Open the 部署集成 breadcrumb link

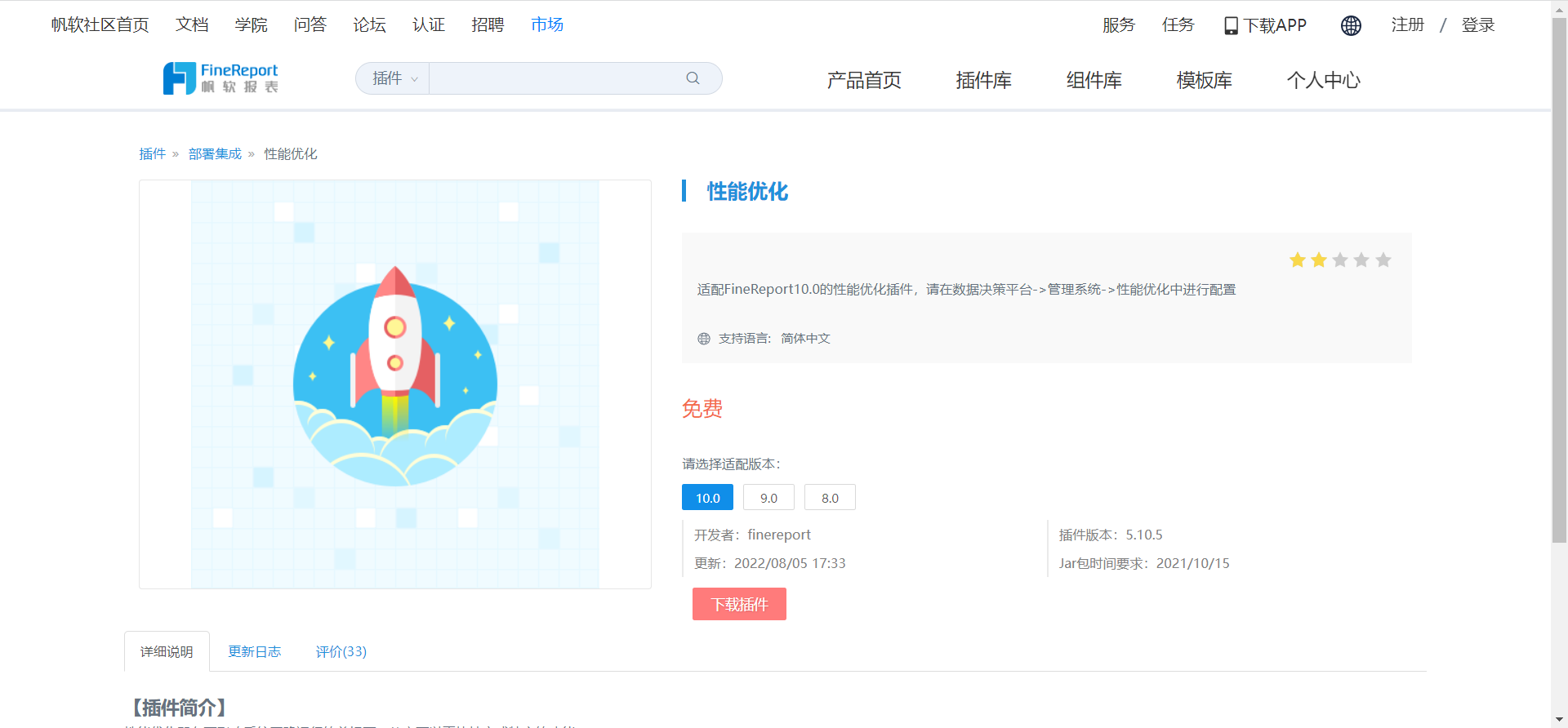coord(215,153)
